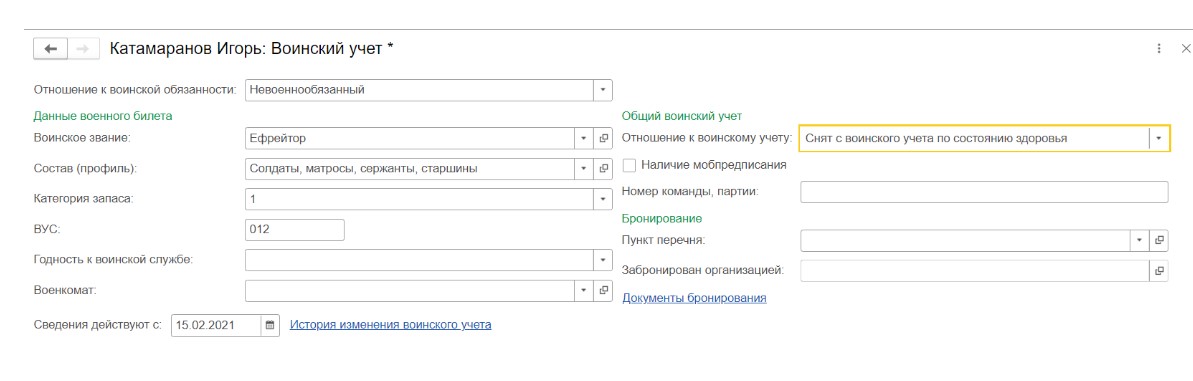The height and width of the screenshot is (381, 1193).
Task: Expand the Воинское звание dropdown arrow
Action: coord(584,138)
